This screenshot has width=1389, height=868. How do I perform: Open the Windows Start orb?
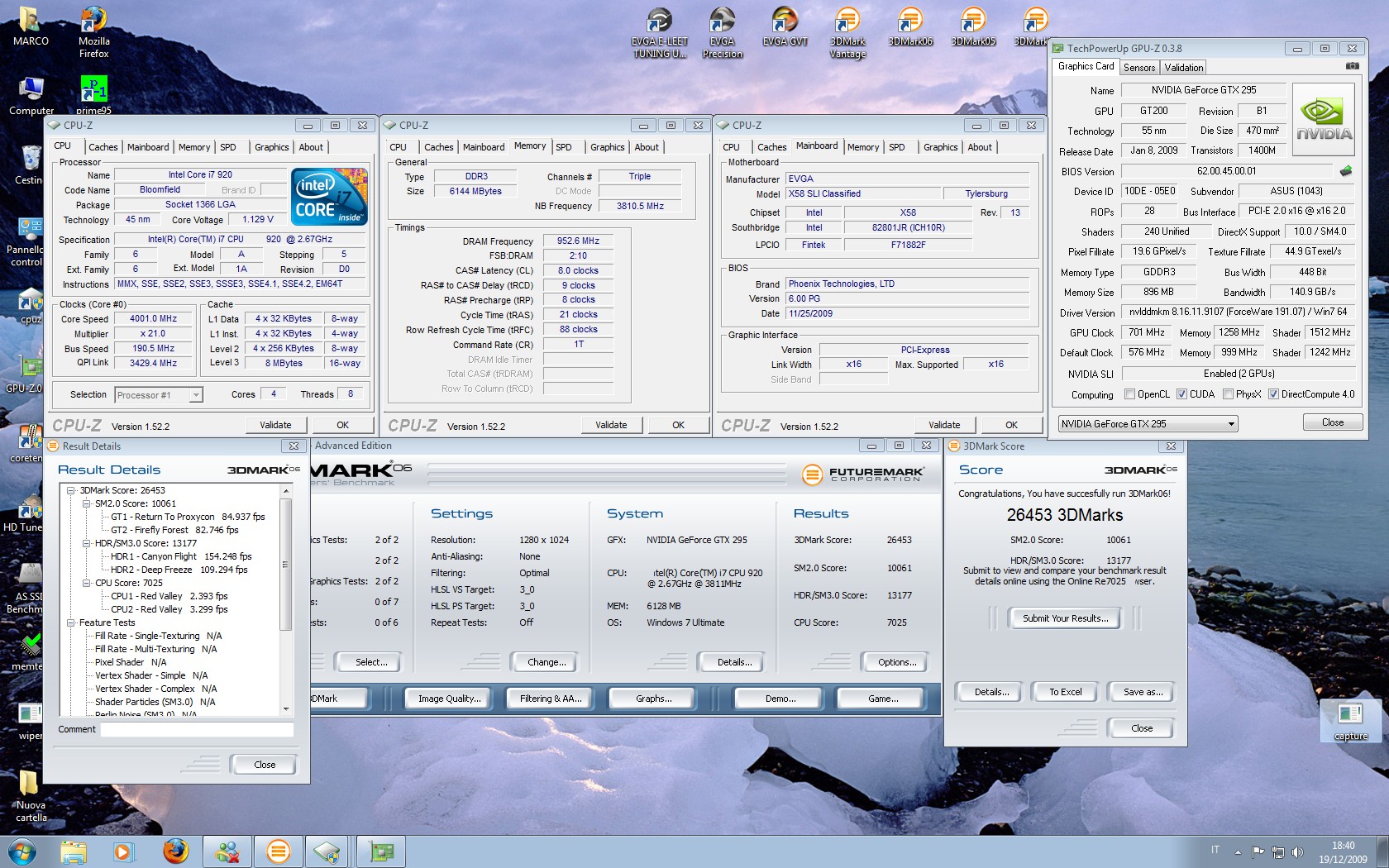pyautogui.click(x=22, y=851)
